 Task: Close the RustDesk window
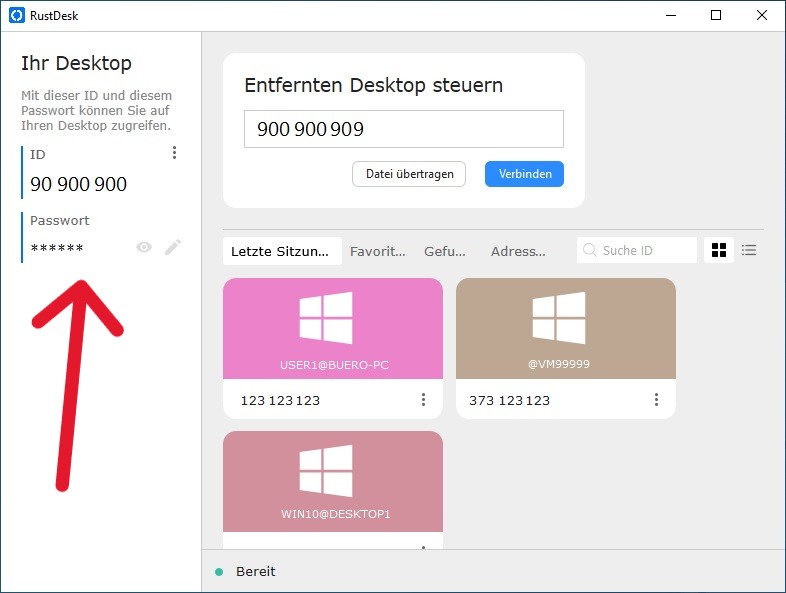tap(761, 16)
